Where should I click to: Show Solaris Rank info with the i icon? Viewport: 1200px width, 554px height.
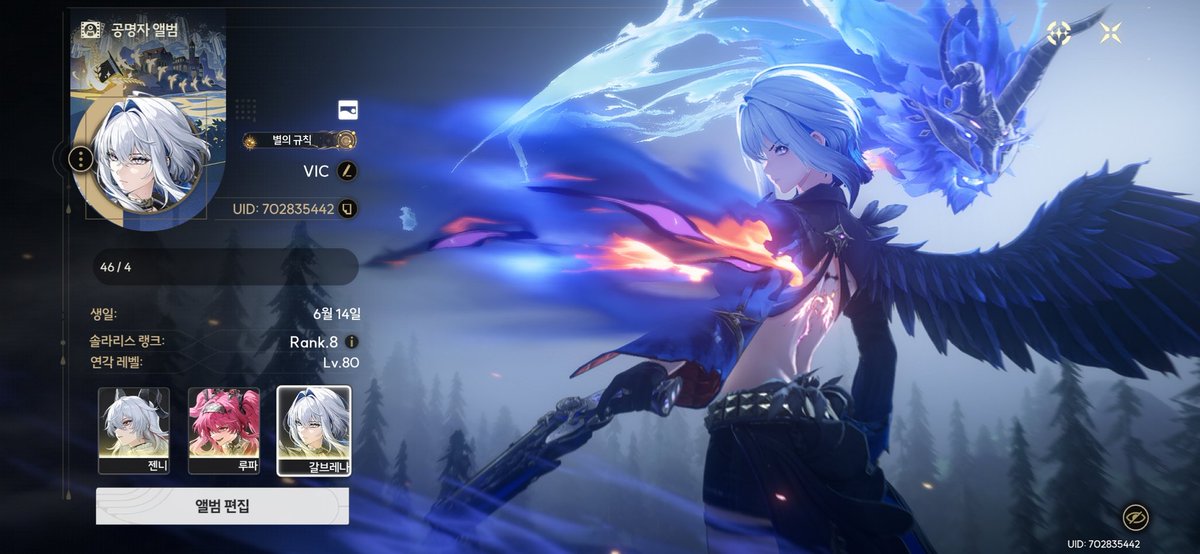351,342
